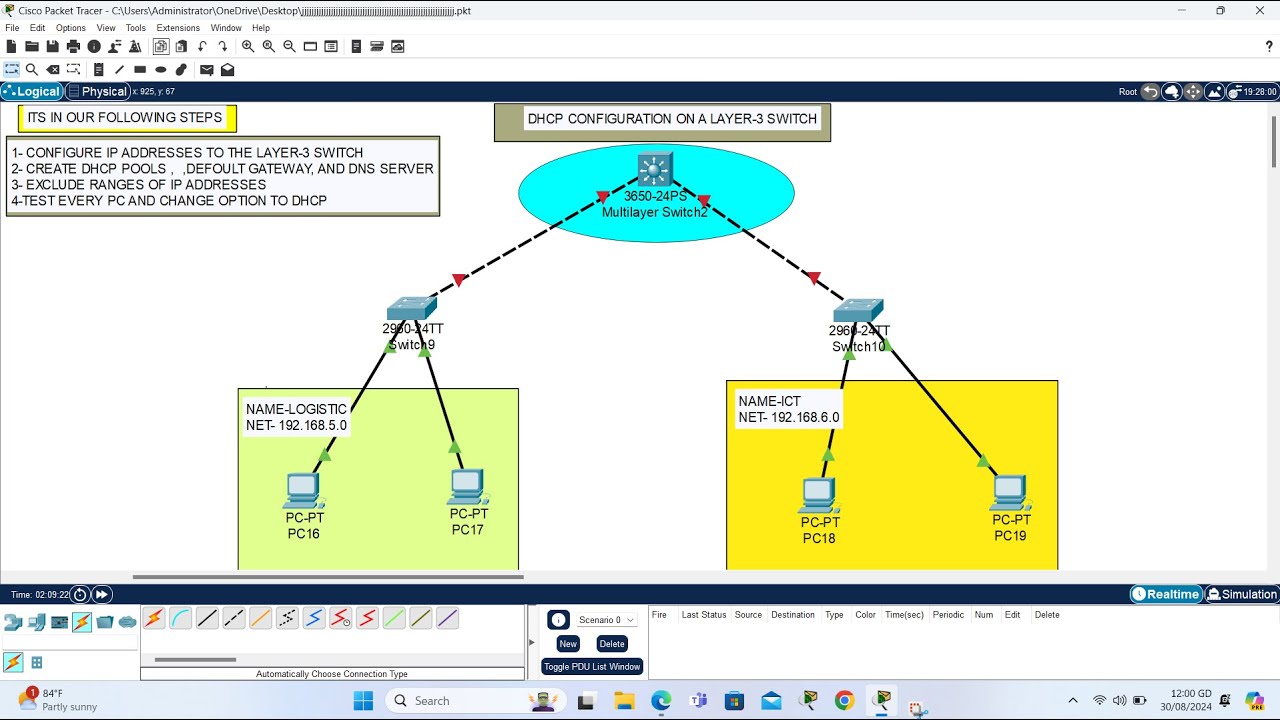The height and width of the screenshot is (720, 1280).
Task: Click the Undo arrow icon
Action: tap(202, 46)
